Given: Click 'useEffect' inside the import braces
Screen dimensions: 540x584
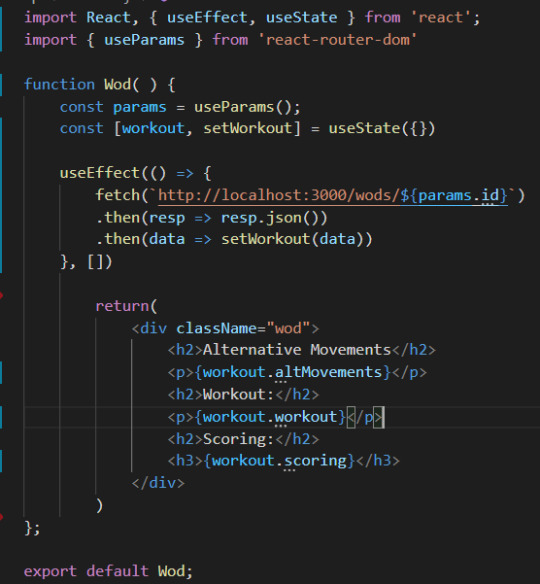Looking at the screenshot, I should pyautogui.click(x=207, y=18).
